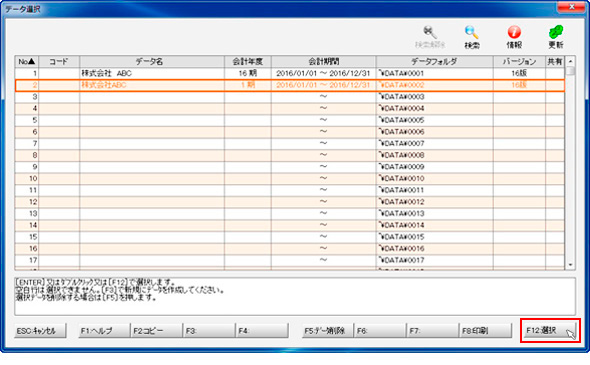Screen dimensions: 590x365
Task: Click scrollbar up arrow of data list
Action: point(570,61)
